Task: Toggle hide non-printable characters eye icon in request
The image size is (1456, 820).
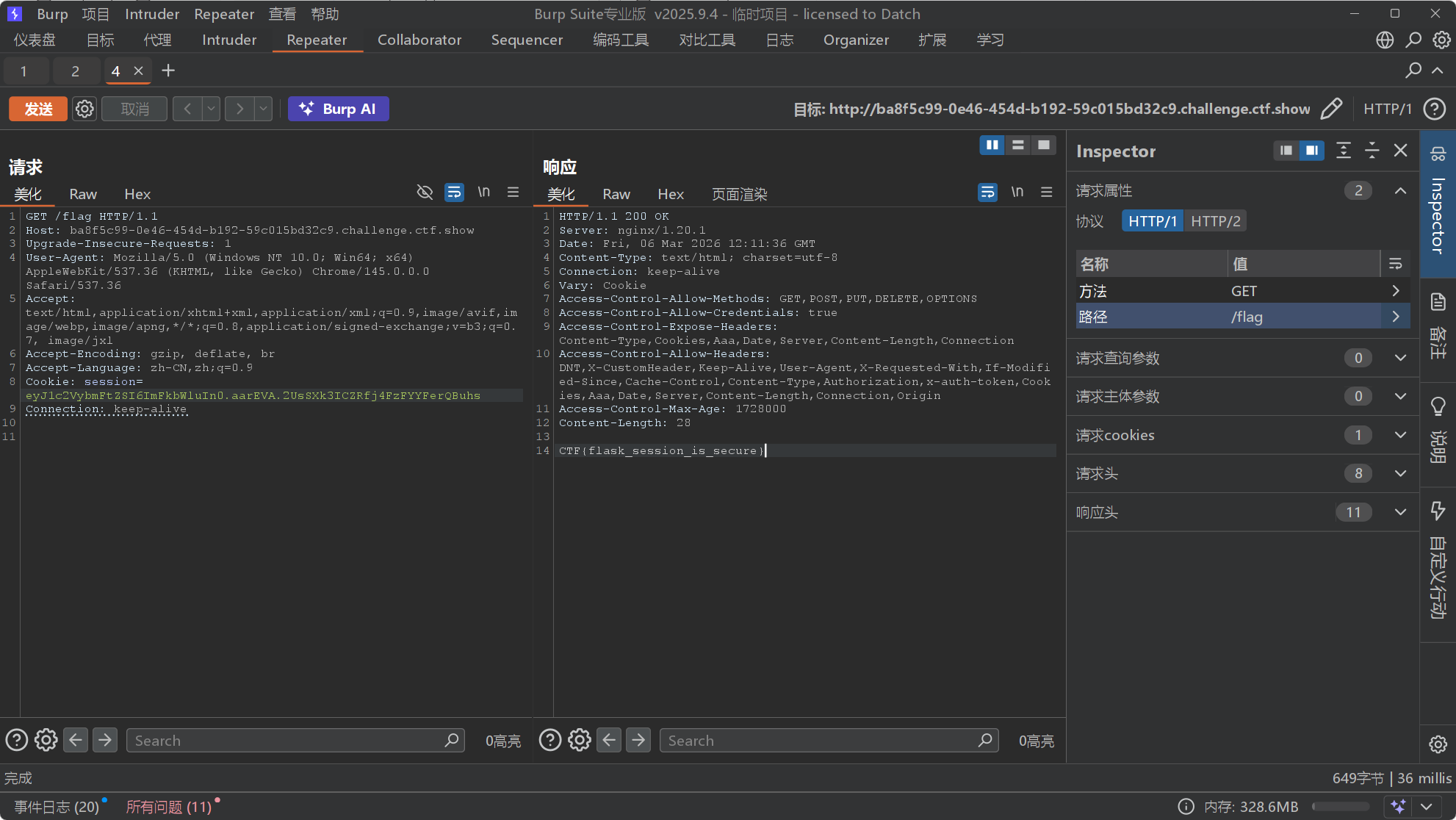Action: [425, 193]
